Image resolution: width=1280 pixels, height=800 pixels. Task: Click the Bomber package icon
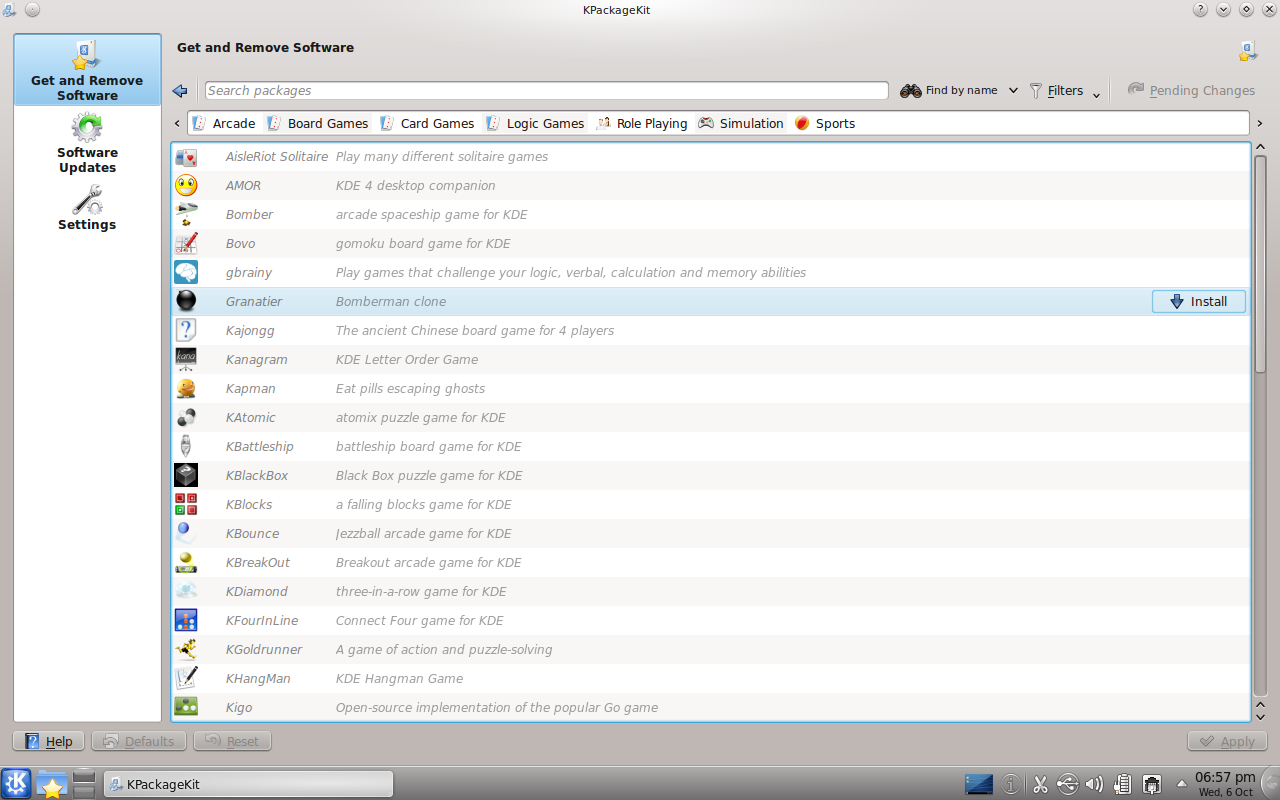pos(186,215)
